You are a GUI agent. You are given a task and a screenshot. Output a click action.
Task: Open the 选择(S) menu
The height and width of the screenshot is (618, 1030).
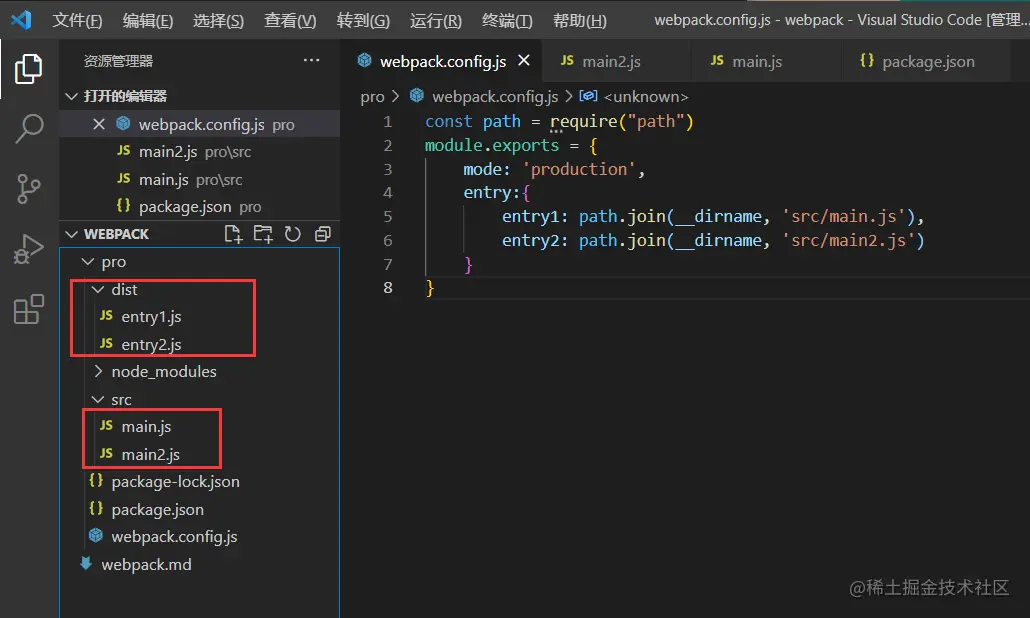tap(218, 20)
